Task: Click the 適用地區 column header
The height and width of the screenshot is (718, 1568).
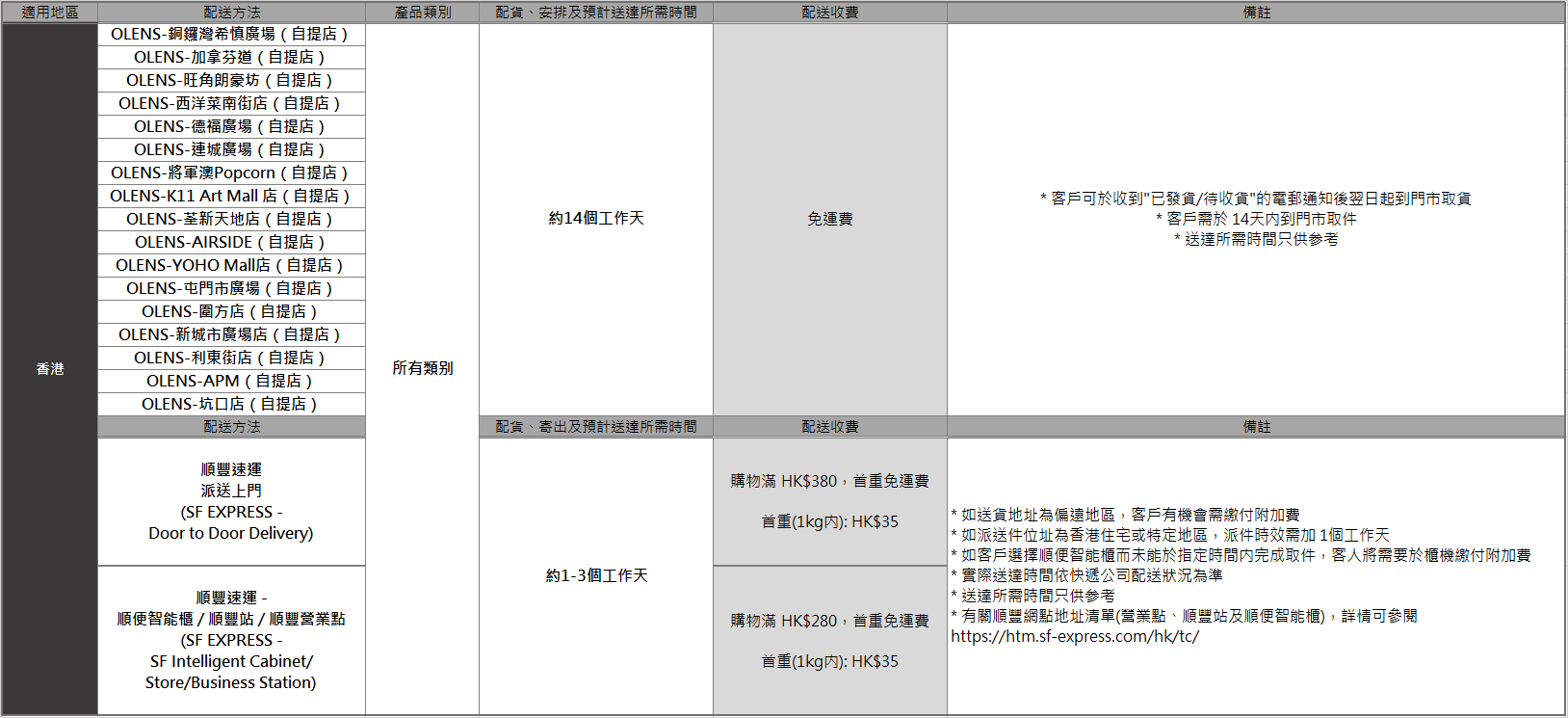Action: [x=50, y=13]
